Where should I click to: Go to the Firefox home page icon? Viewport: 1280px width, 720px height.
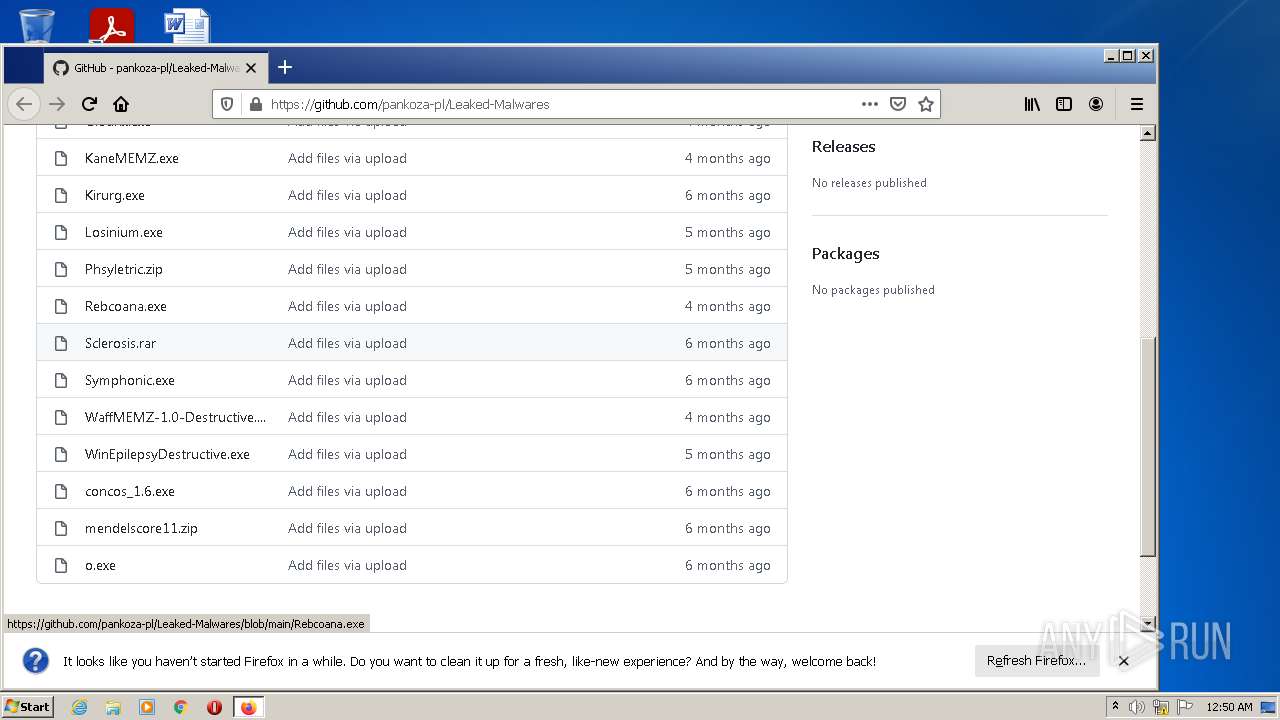pos(121,104)
